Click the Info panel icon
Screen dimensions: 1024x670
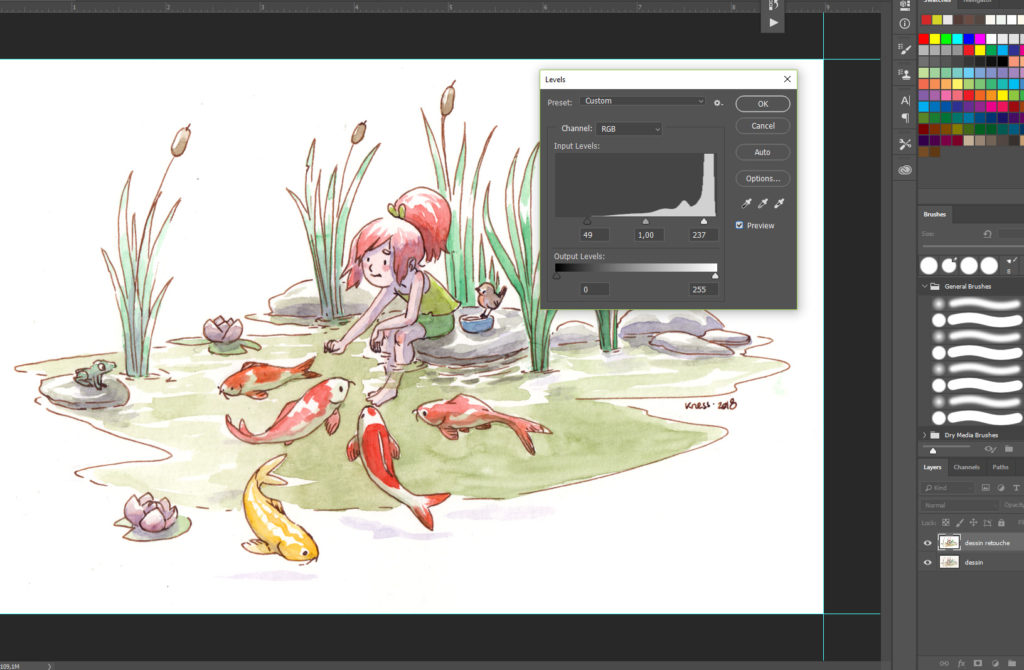pyautogui.click(x=905, y=23)
